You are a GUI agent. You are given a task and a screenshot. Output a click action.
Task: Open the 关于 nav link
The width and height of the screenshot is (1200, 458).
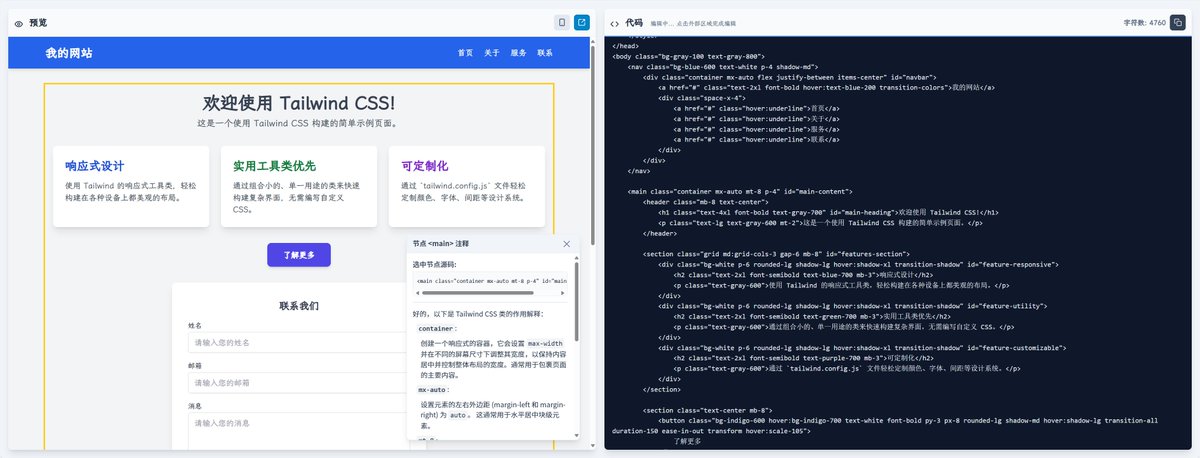(x=492, y=53)
